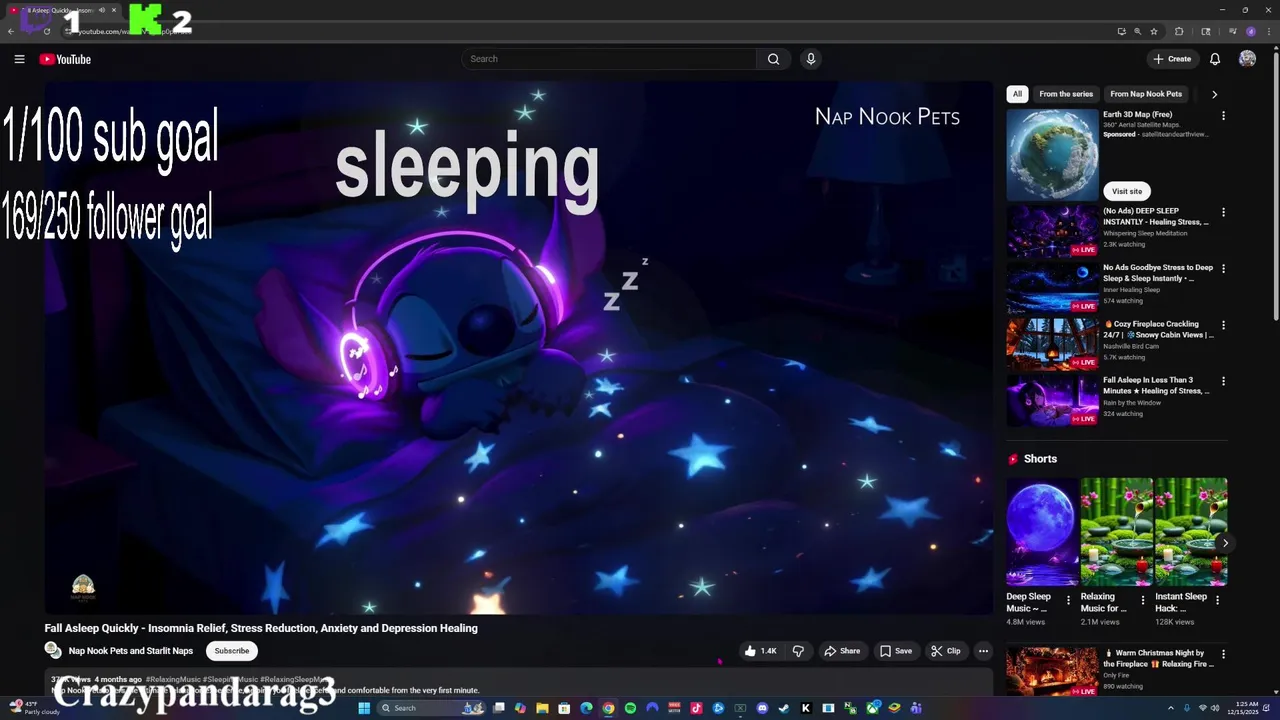Subscribe to Nap Nook Pets channel

coord(232,651)
